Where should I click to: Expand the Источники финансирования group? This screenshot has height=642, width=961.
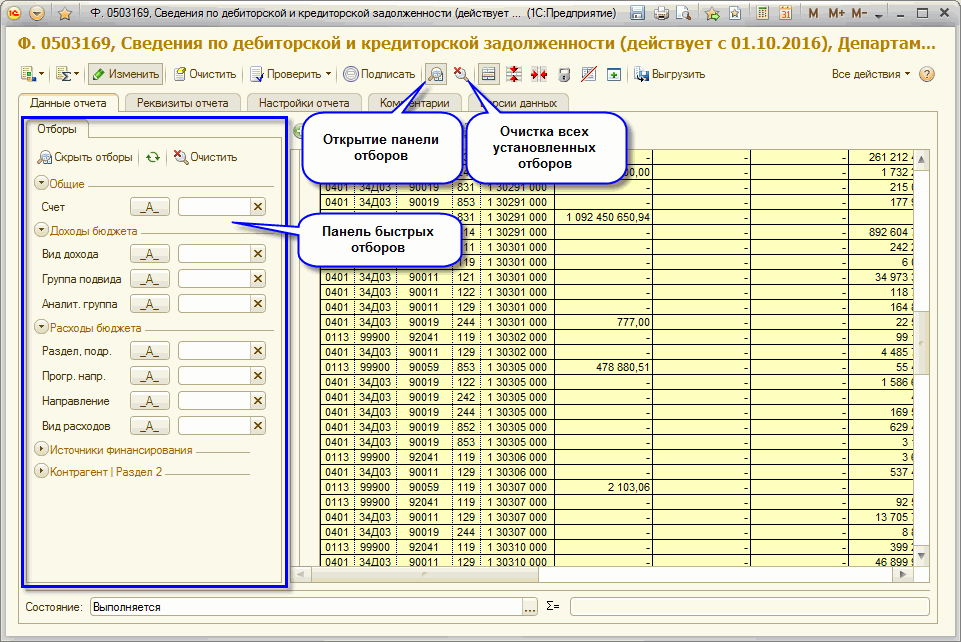[x=41, y=450]
